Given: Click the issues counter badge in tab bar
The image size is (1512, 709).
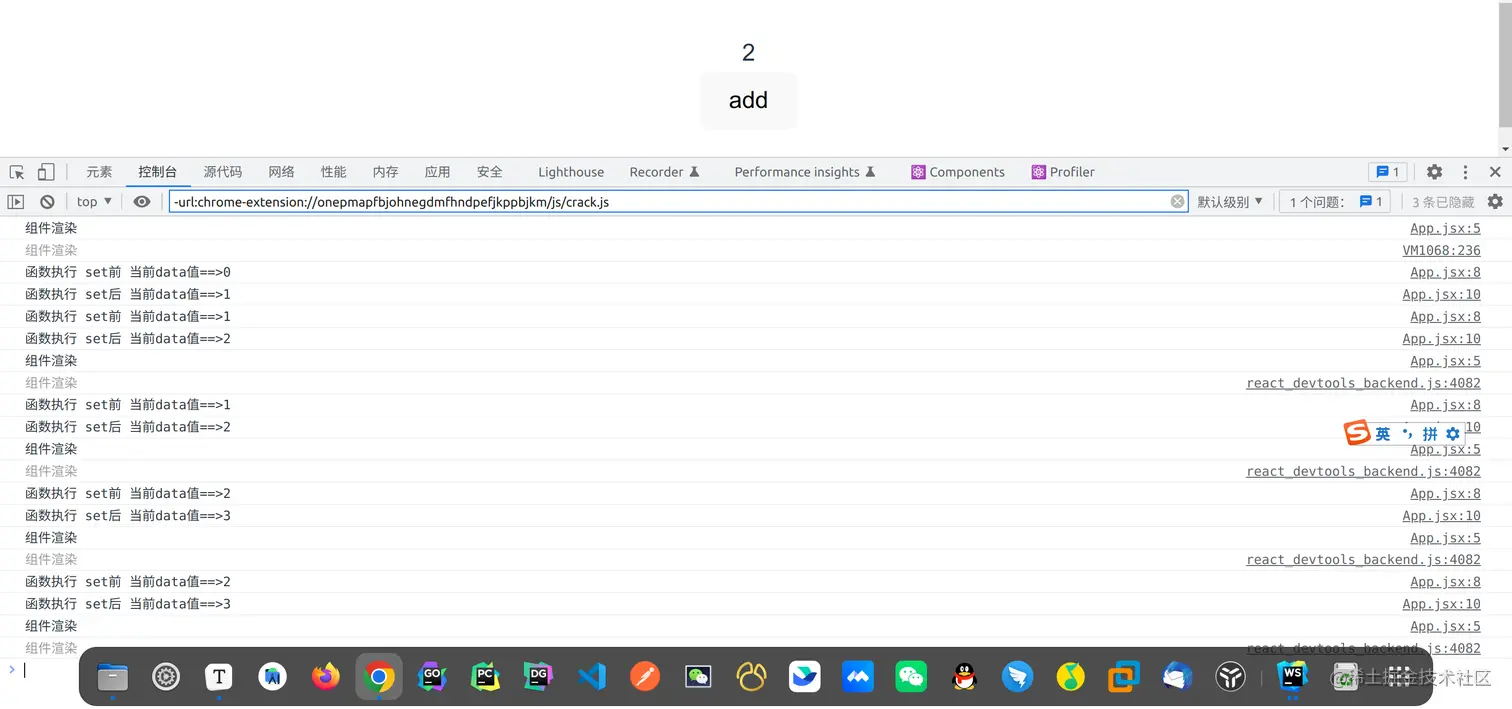Looking at the screenshot, I should pyautogui.click(x=1389, y=172).
